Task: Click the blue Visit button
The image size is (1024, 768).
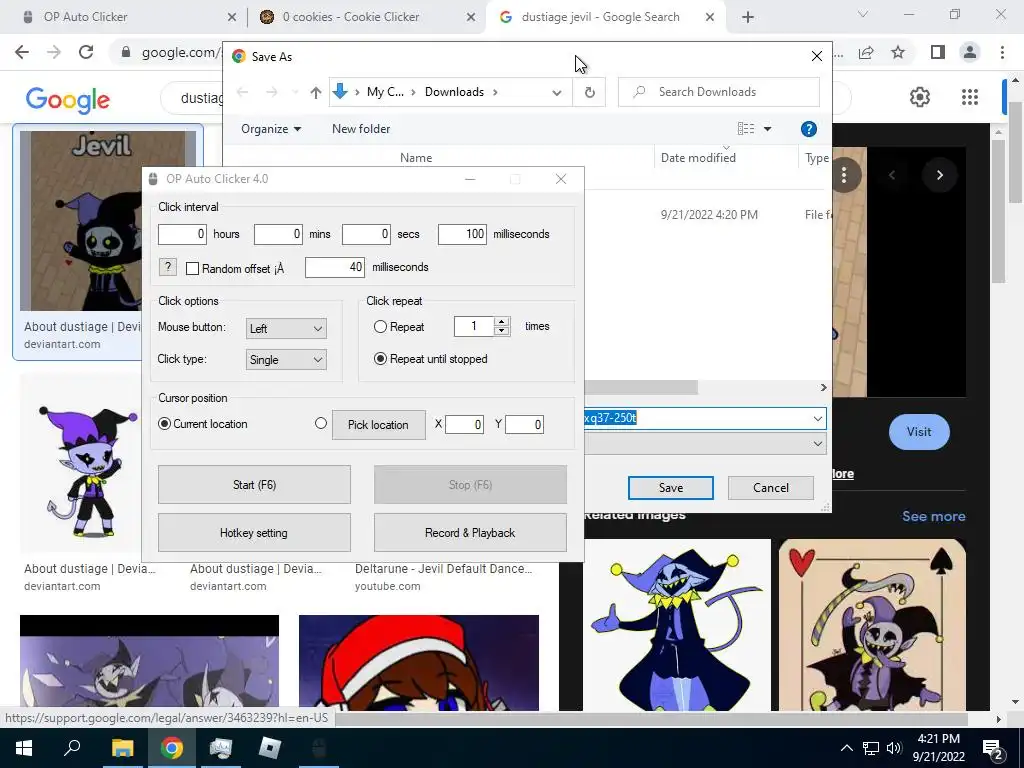Action: click(919, 432)
